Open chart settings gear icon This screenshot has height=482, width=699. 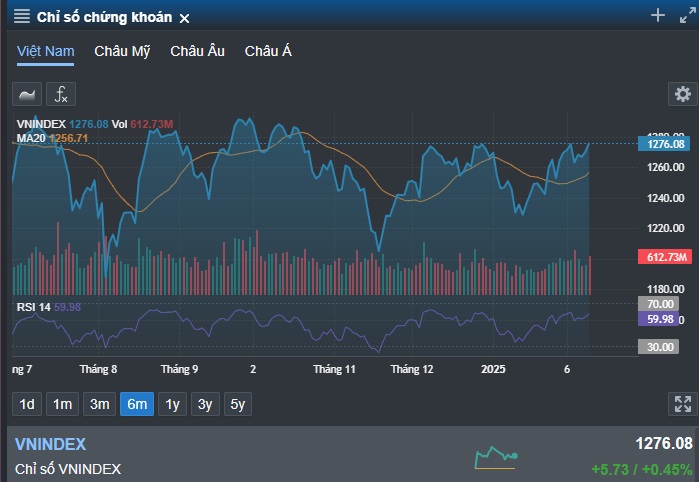tap(683, 94)
